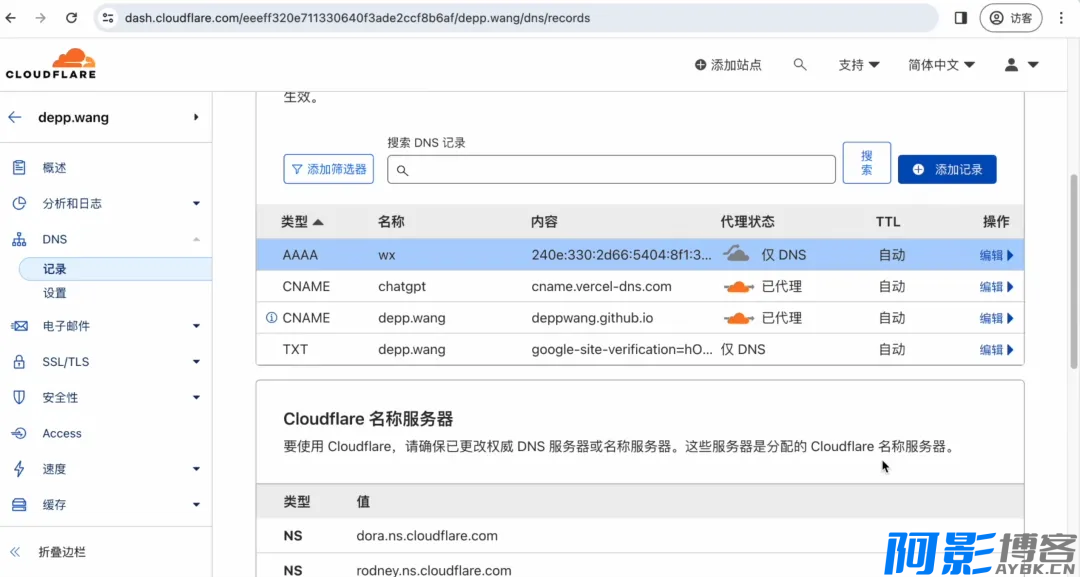Sort by 类型 column header

(302, 222)
